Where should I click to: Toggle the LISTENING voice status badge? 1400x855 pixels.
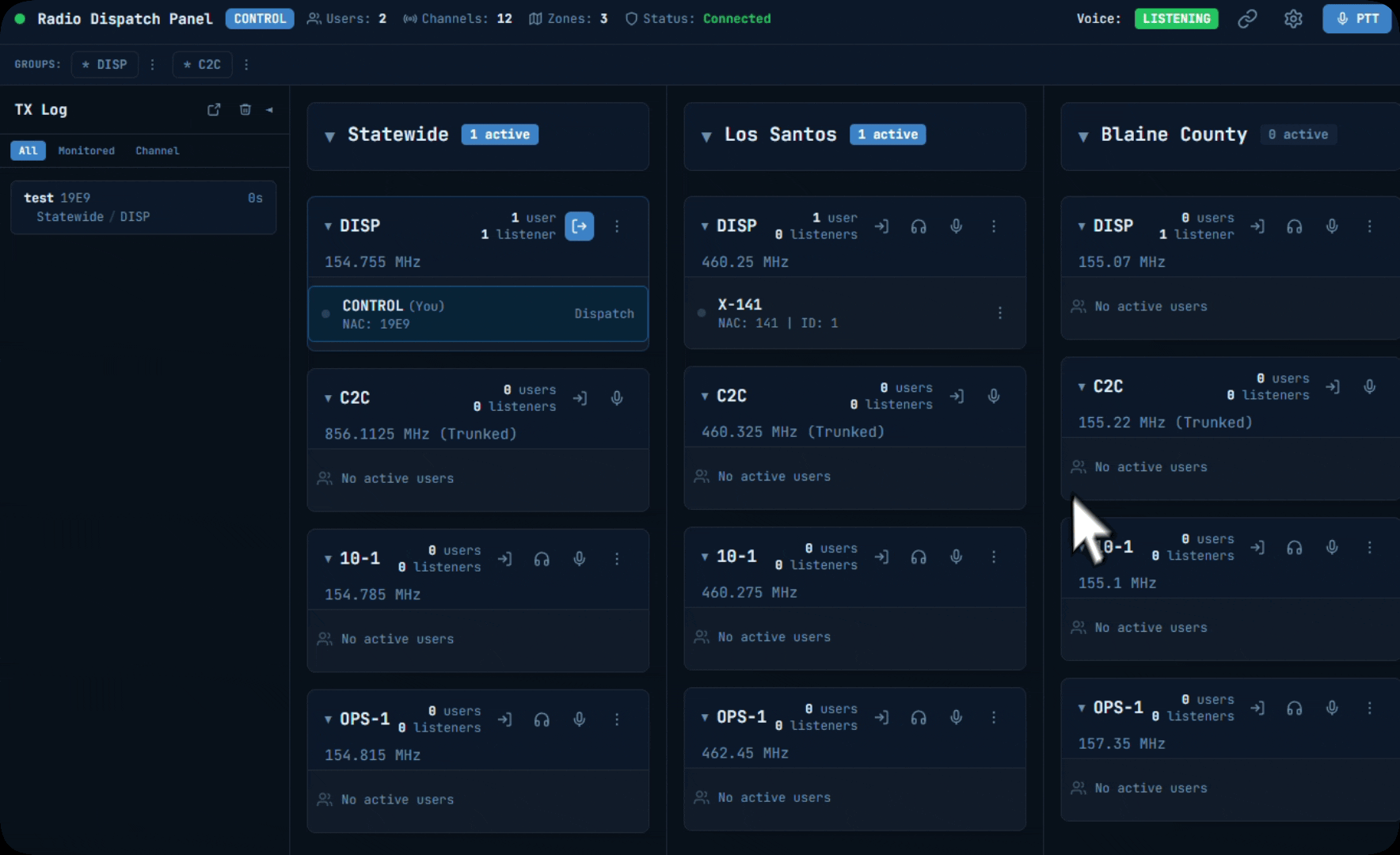click(1176, 18)
